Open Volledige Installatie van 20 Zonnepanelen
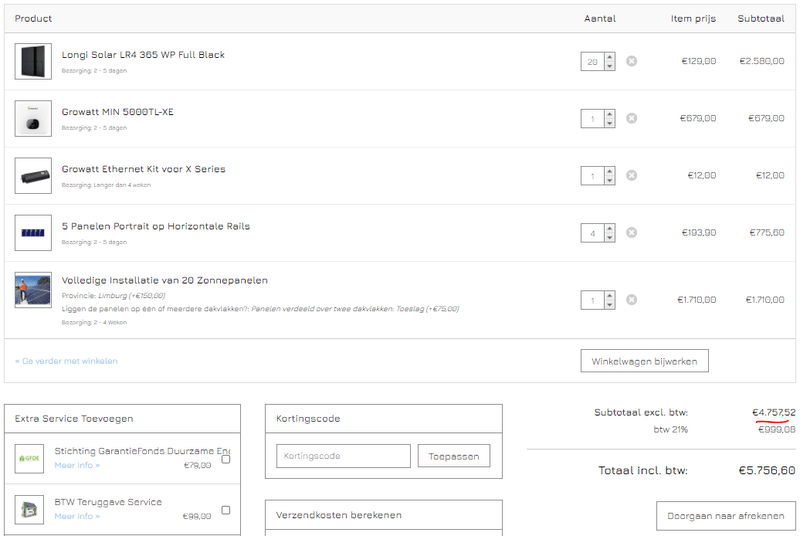 164,280
